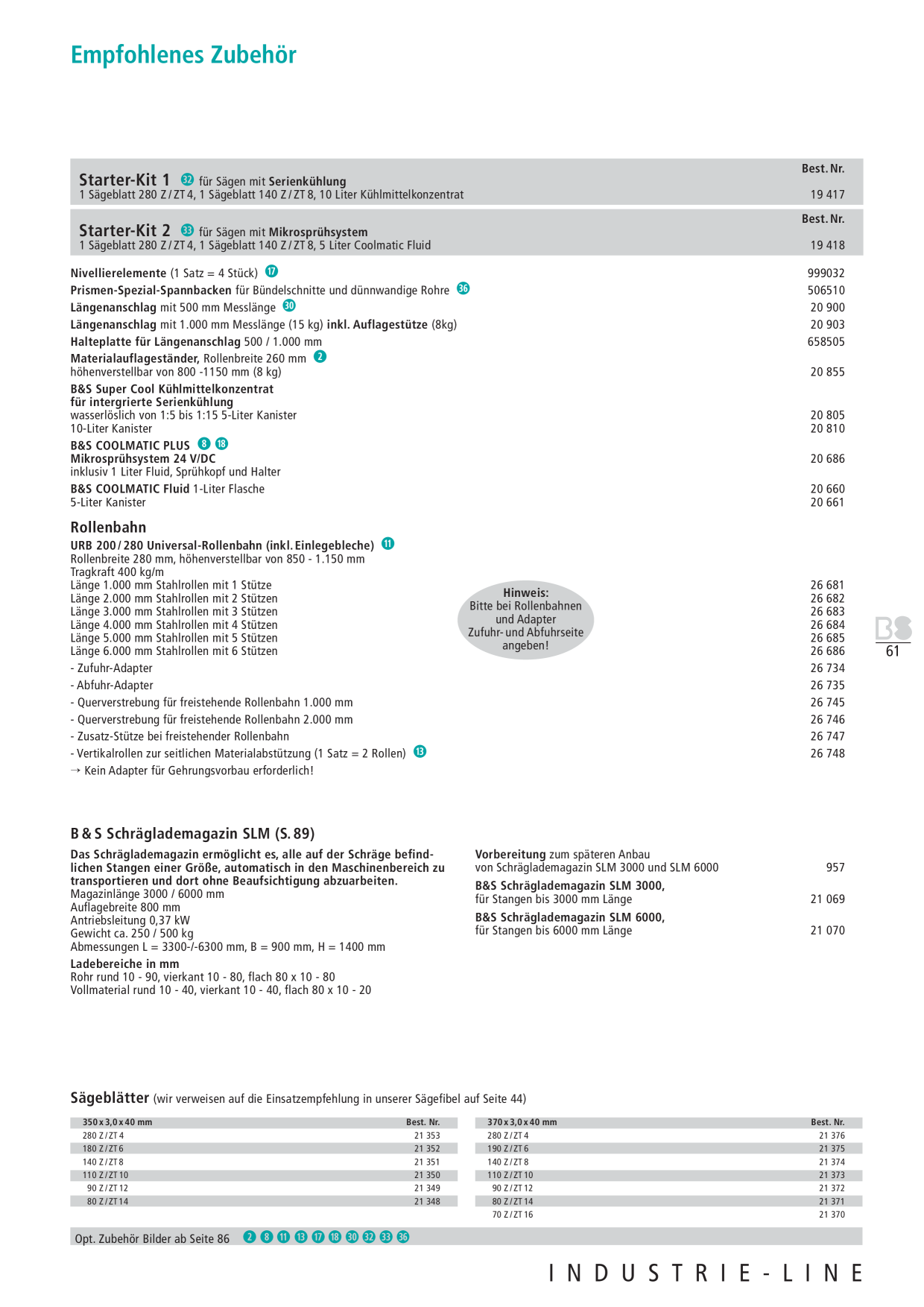Click badge 33 in Opt. Zubehör footer row
The image size is (924, 1307).
coord(386,1237)
